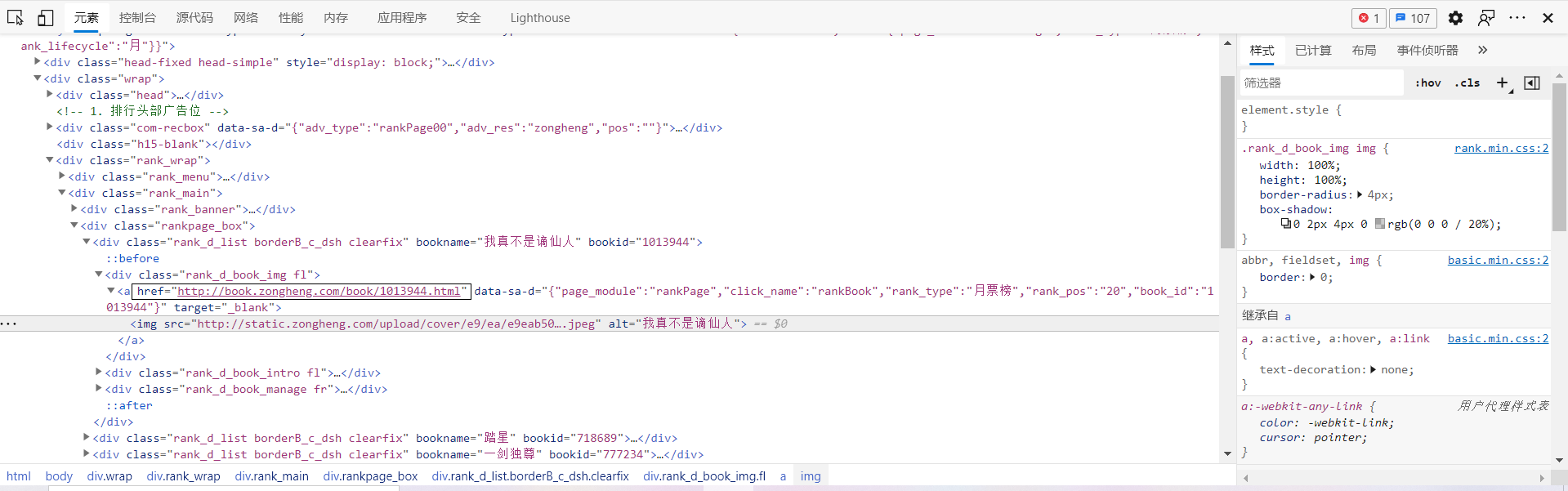Toggle the computed styles sidebar icon
1568x491 pixels.
(1532, 83)
